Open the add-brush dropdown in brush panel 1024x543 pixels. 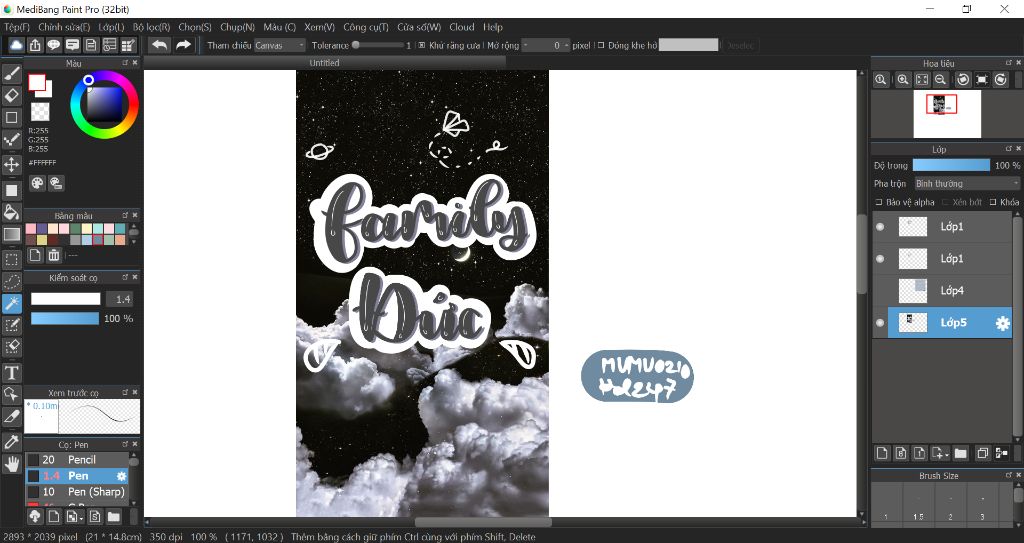[81, 518]
